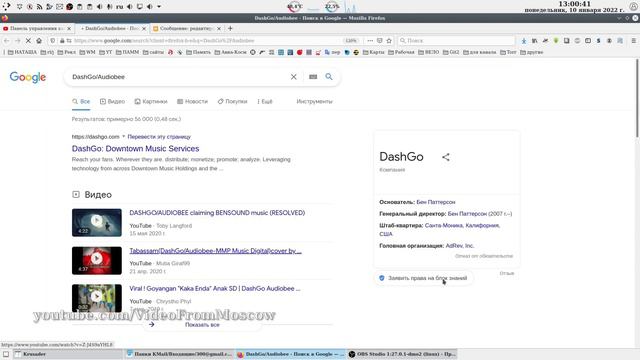The height and width of the screenshot is (360, 640).
Task: Open the Firefox home page button
Action: [x=39, y=41]
